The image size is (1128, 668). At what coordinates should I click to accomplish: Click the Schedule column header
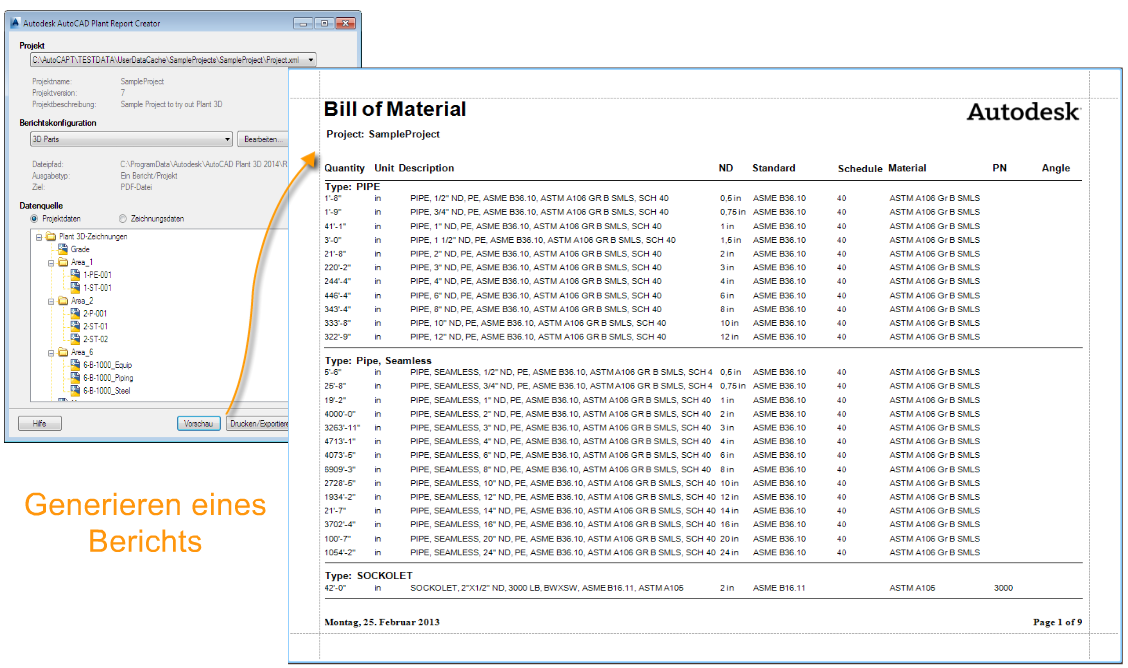pyautogui.click(x=860, y=168)
